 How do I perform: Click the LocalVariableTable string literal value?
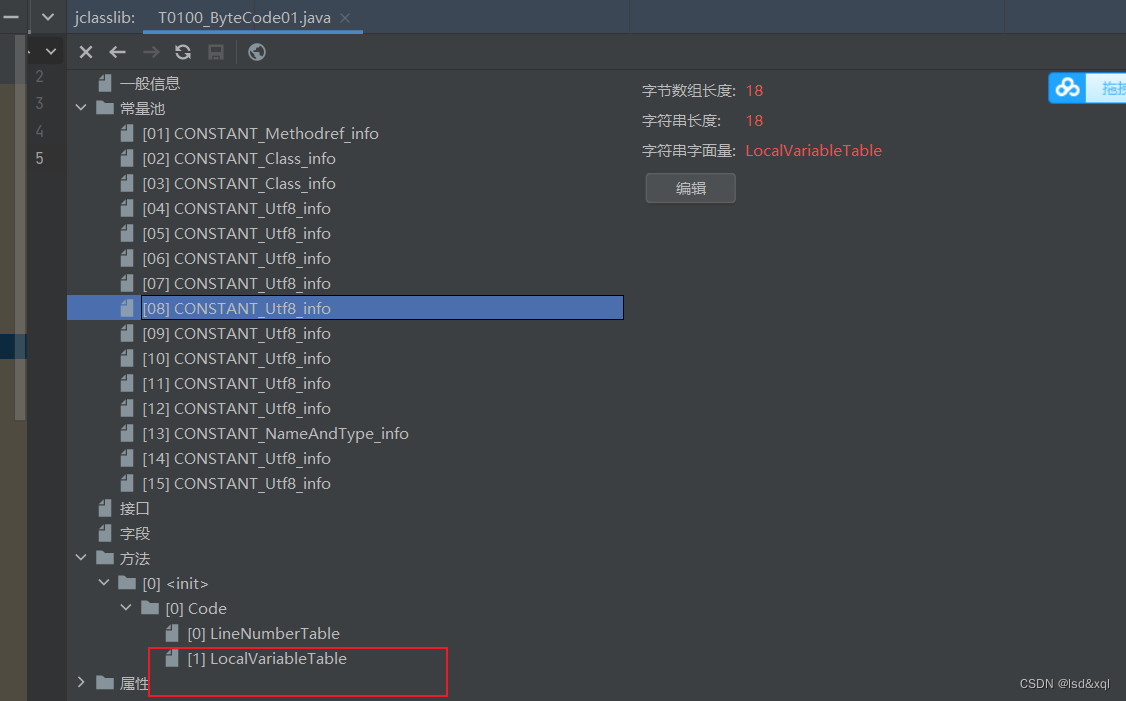click(813, 151)
